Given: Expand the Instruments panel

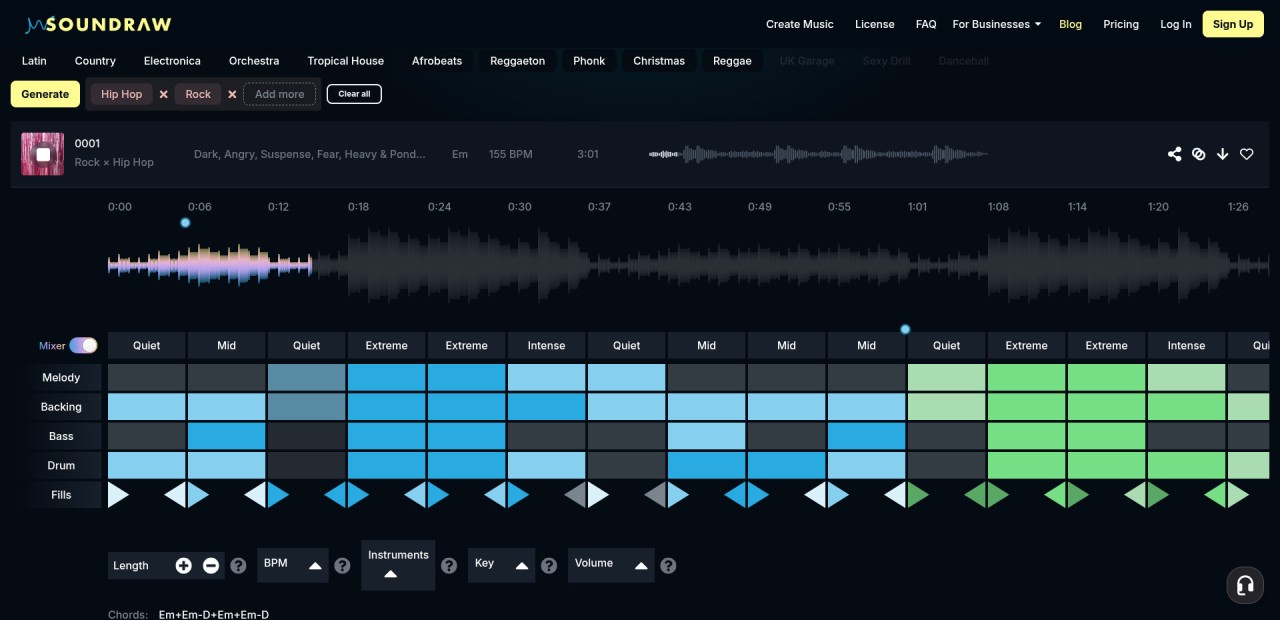Looking at the screenshot, I should pos(391,574).
